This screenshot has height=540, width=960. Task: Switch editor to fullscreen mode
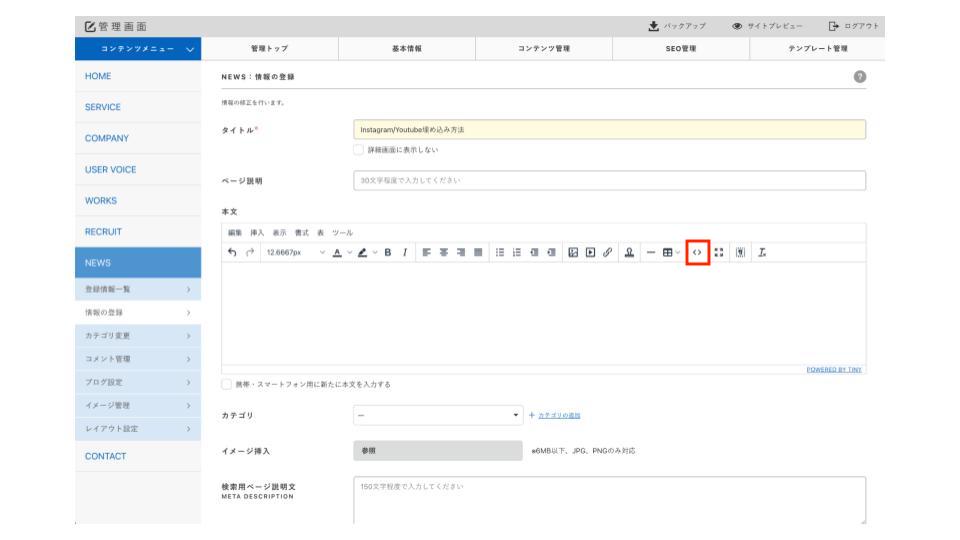(719, 252)
